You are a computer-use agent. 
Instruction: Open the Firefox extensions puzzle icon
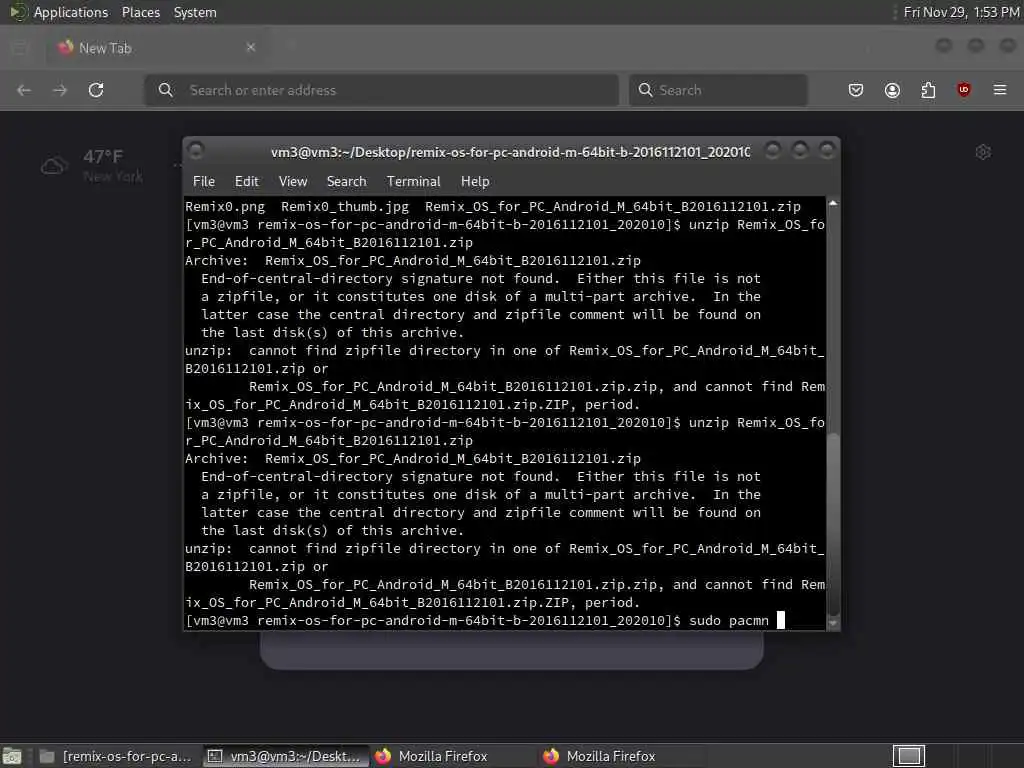928,90
